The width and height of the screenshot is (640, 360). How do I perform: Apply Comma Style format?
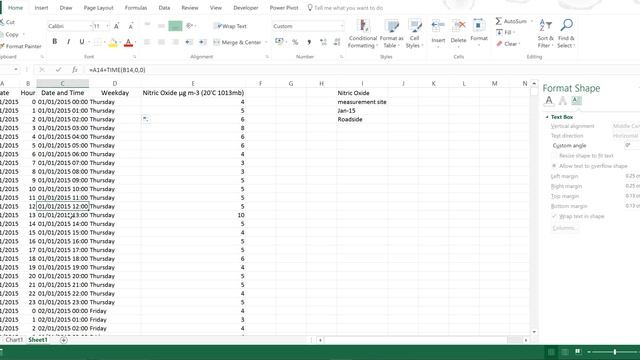pos(309,42)
